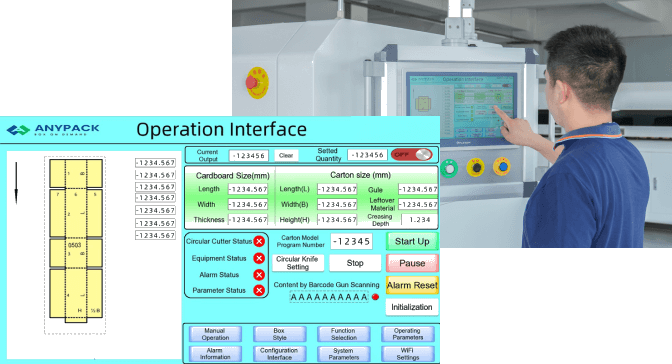This screenshot has height=364, width=672.
Task: Click the Glue value field
Action: [x=418, y=189]
